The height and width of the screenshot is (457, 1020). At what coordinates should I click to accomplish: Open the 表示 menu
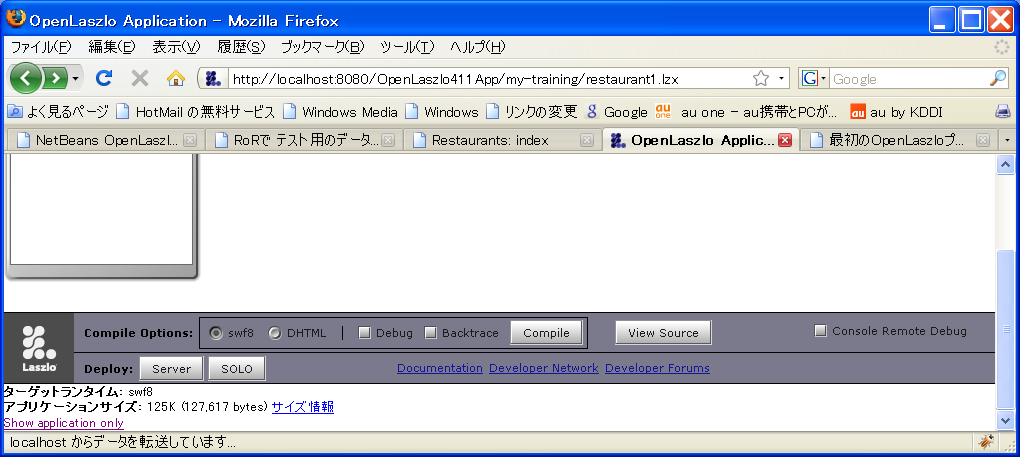coord(176,47)
